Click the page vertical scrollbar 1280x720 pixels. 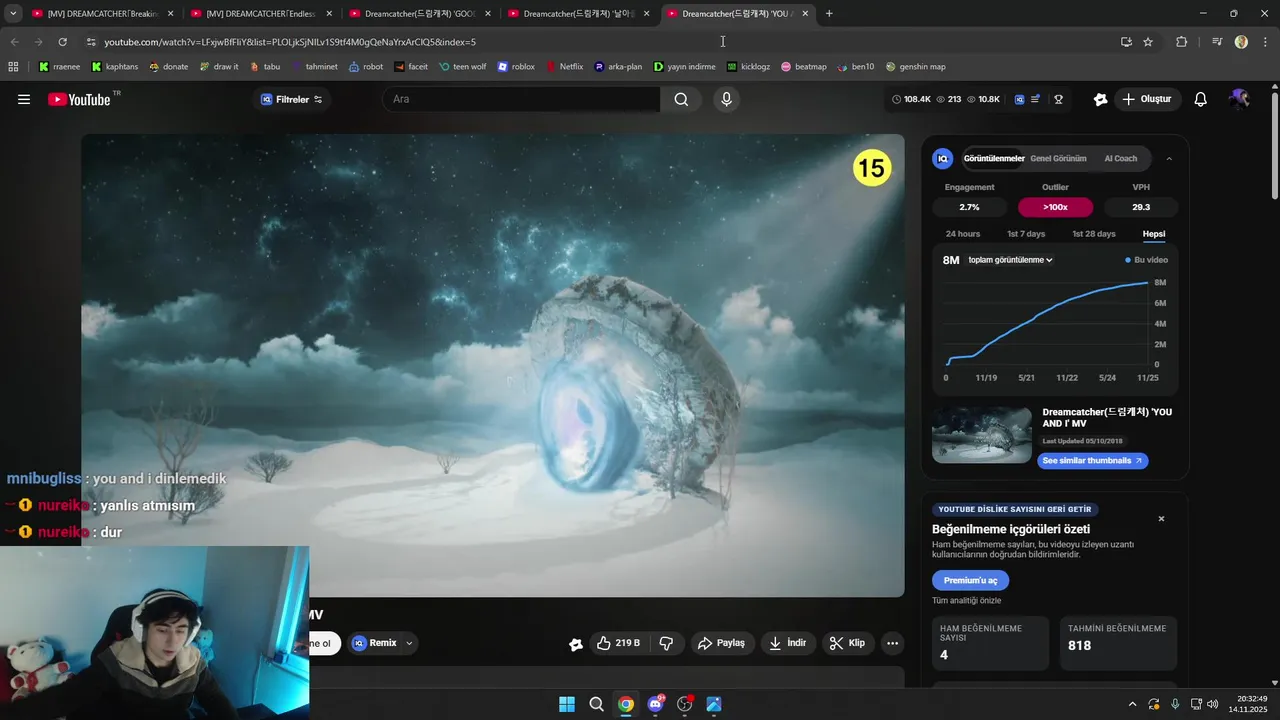click(1274, 145)
